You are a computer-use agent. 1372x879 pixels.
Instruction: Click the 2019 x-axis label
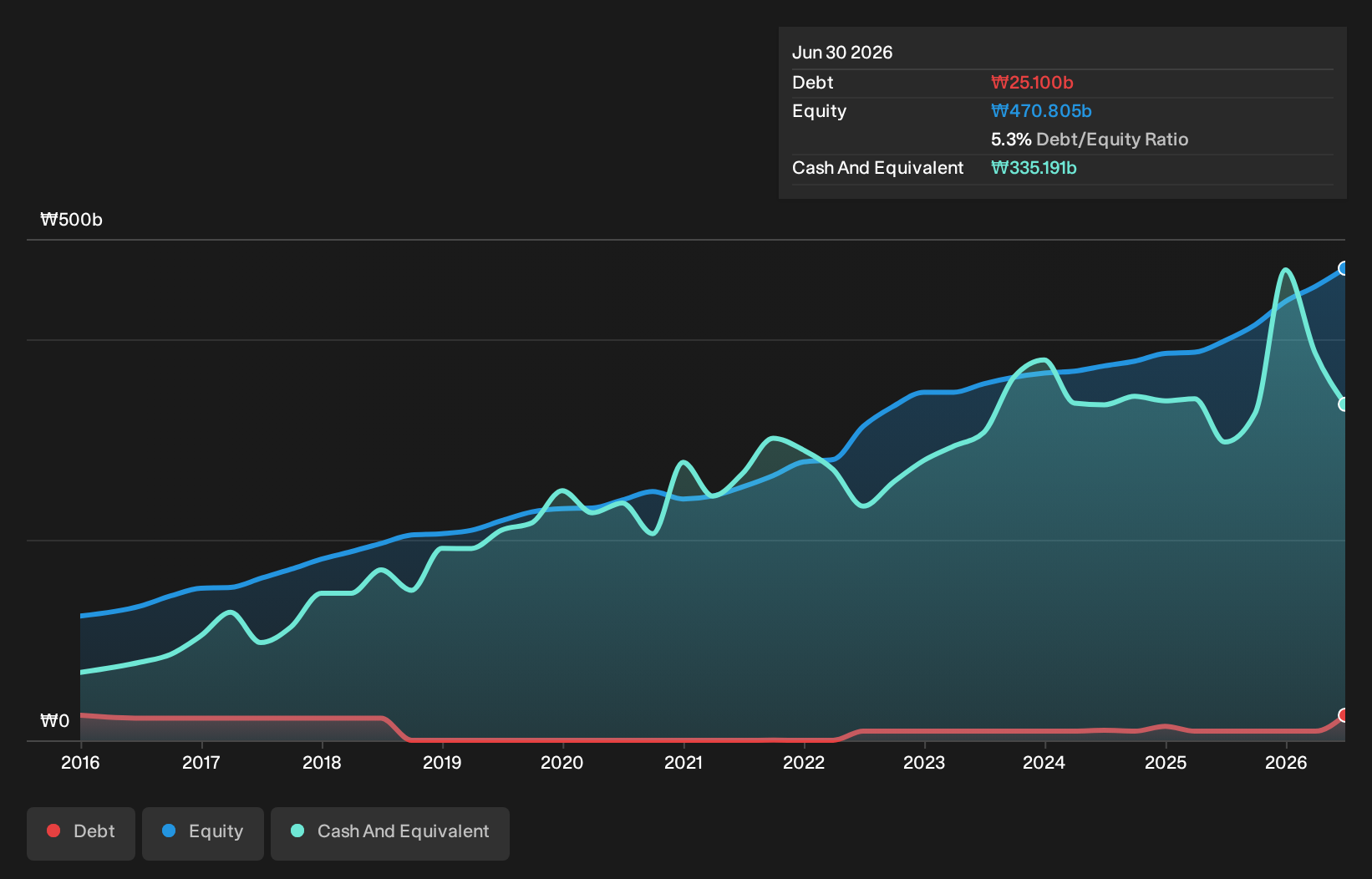[442, 763]
